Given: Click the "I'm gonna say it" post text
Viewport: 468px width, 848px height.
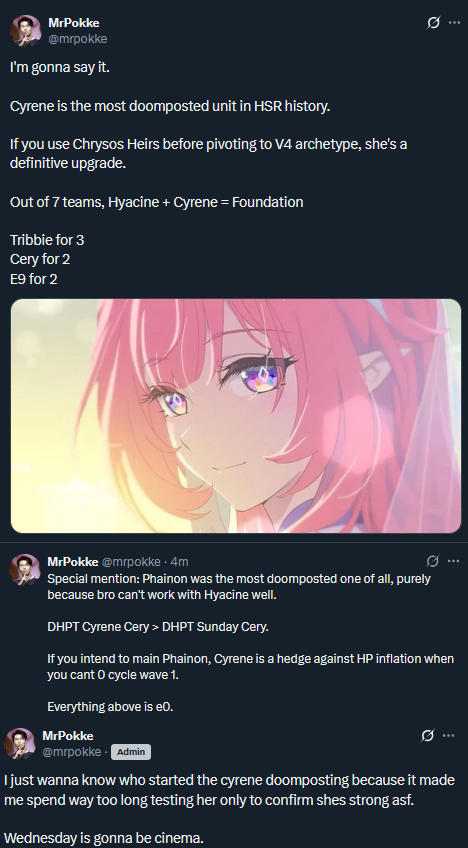Looking at the screenshot, I should 60,68.
